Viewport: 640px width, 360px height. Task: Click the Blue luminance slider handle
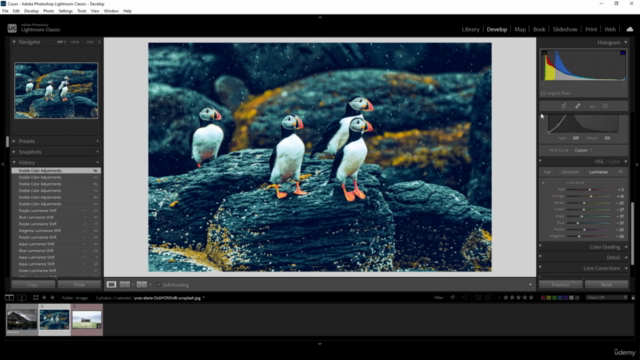[578, 223]
